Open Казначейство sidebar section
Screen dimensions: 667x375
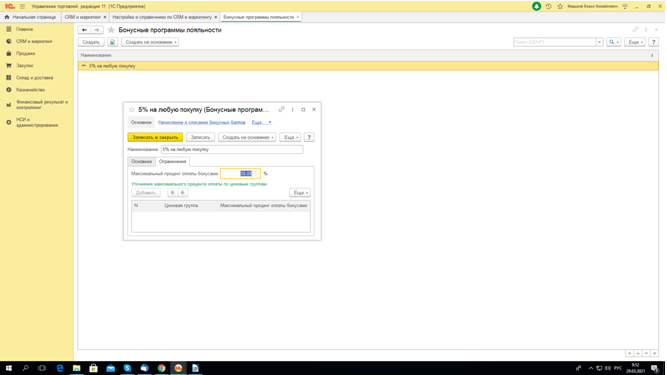pyautogui.click(x=30, y=90)
